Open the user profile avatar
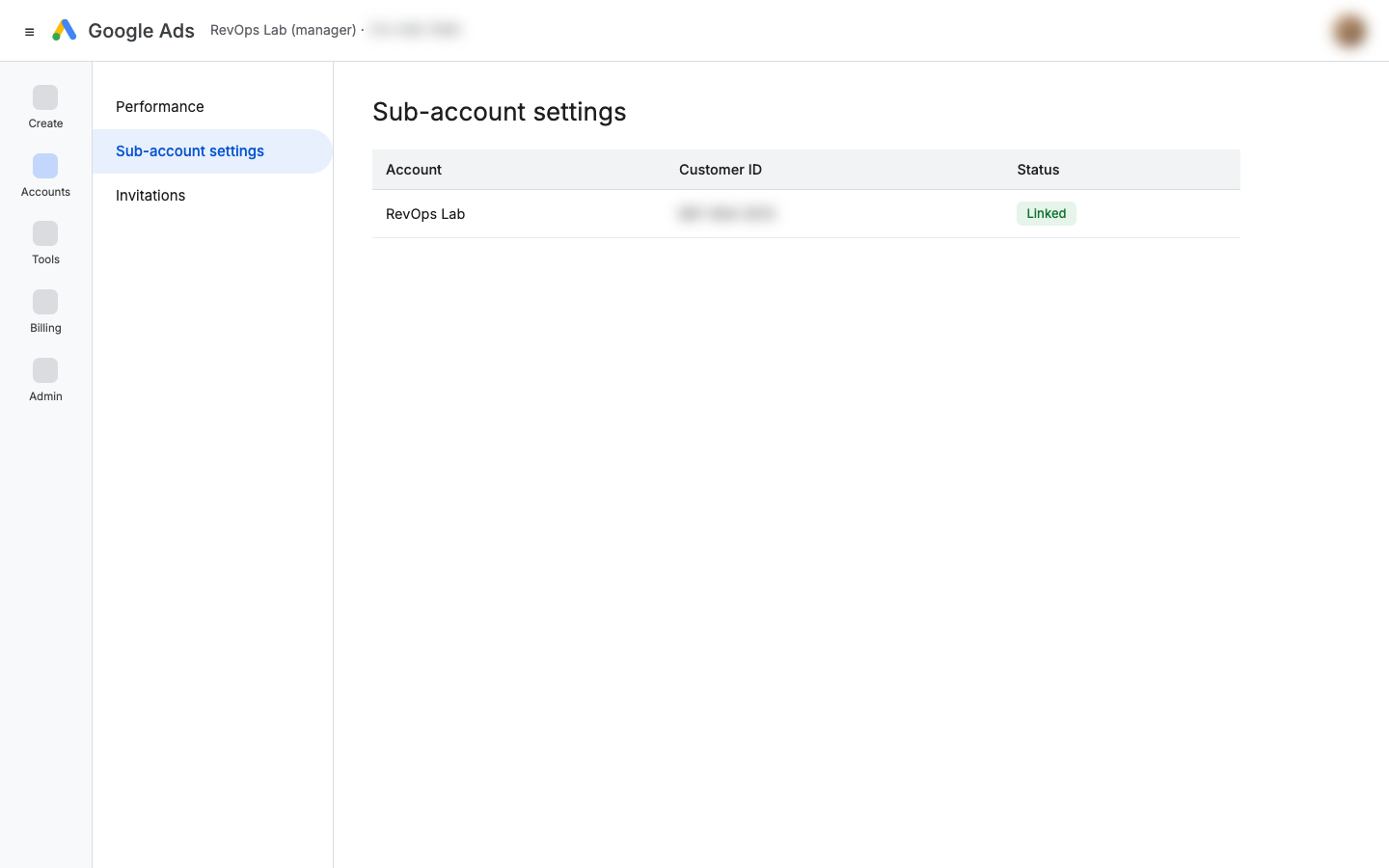1389x868 pixels. 1349,31
